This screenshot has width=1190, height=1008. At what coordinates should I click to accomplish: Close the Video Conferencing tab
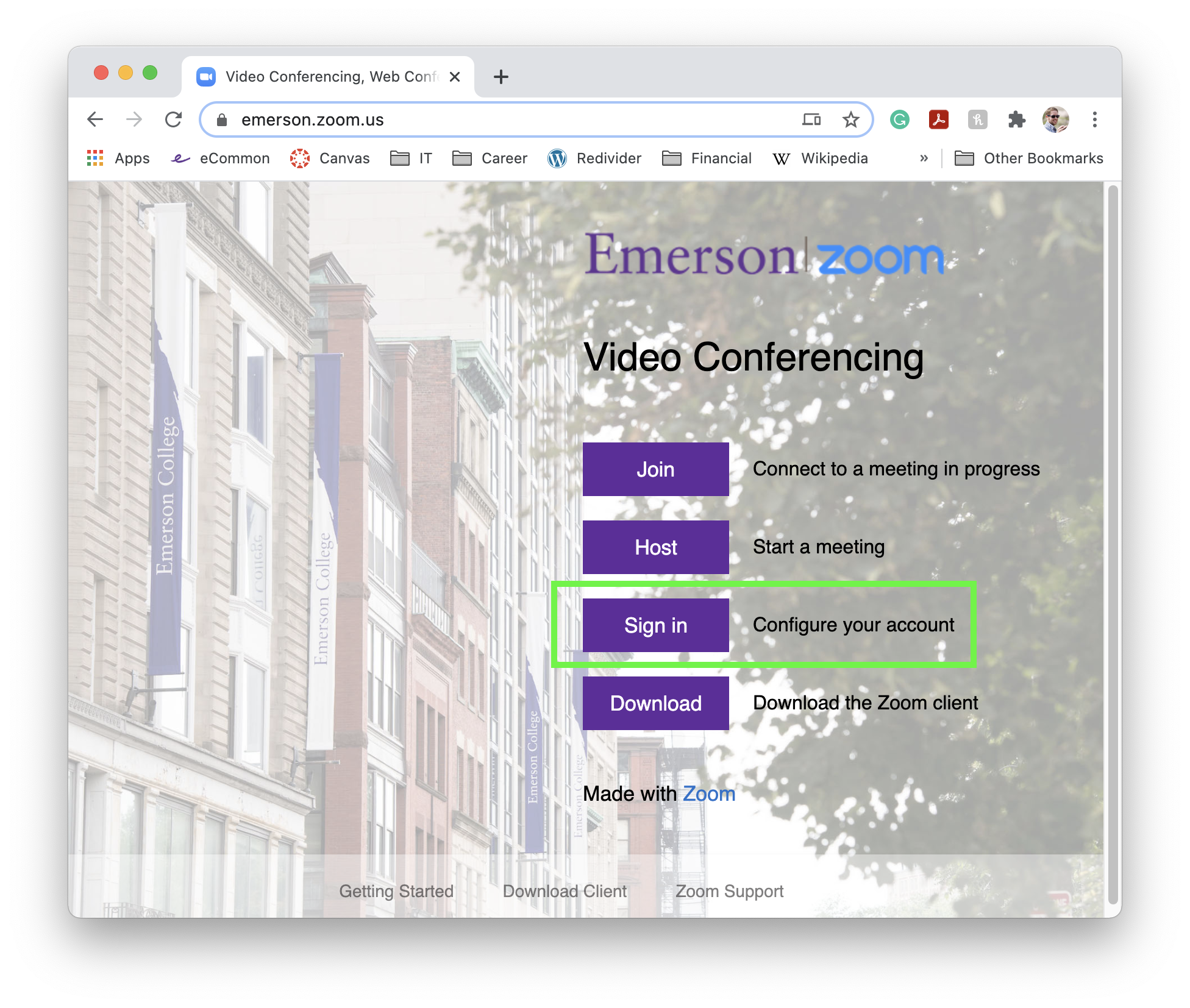[x=455, y=77]
